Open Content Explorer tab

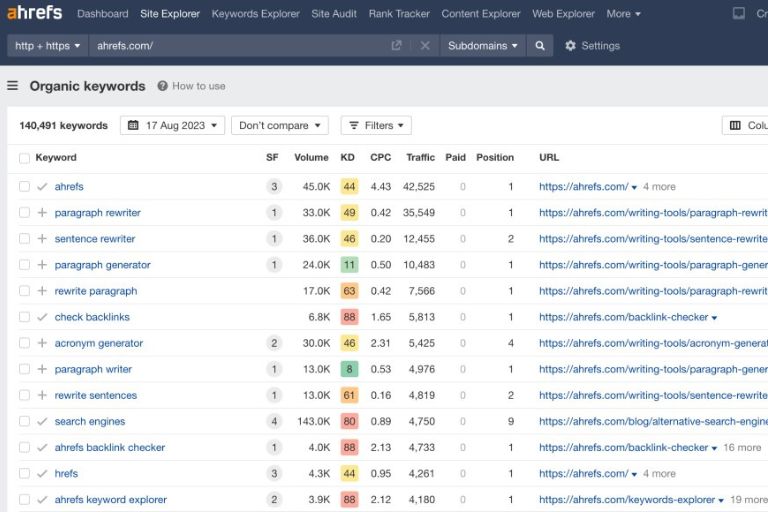point(481,14)
